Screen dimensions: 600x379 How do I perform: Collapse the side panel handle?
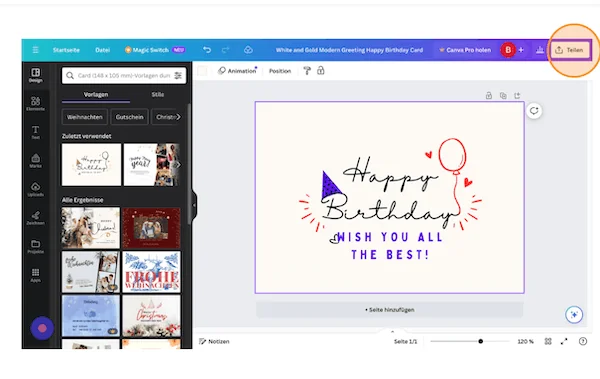(194, 205)
